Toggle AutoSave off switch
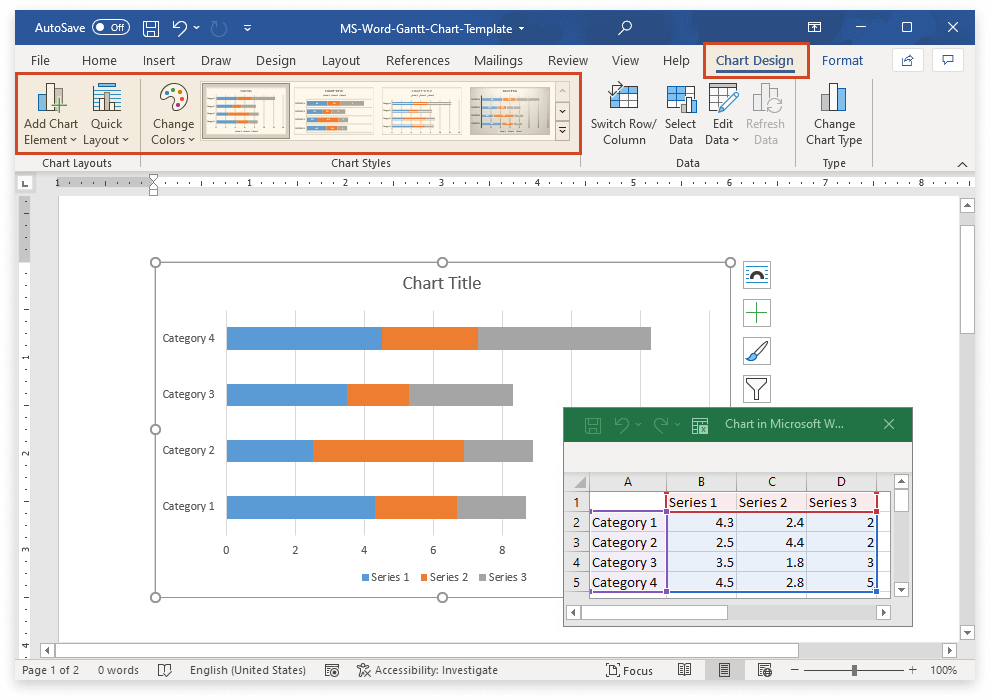The width and height of the screenshot is (990, 700). 111,27
